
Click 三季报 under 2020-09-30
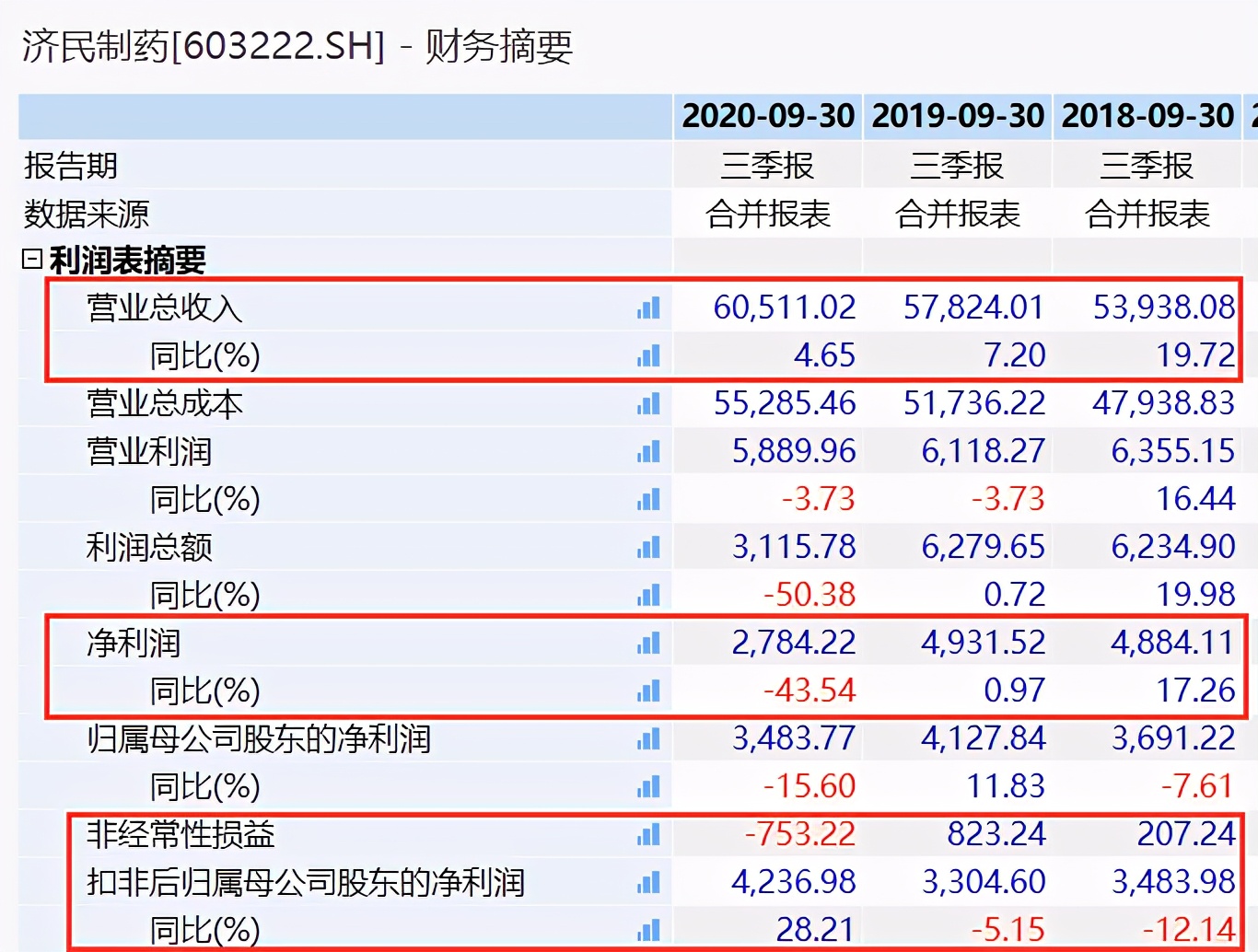tap(768, 166)
